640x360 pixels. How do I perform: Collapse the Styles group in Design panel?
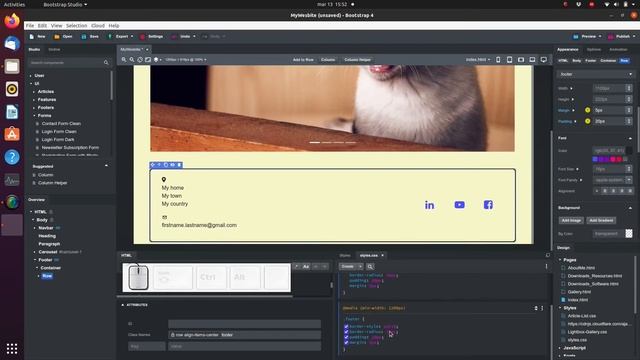(x=560, y=308)
